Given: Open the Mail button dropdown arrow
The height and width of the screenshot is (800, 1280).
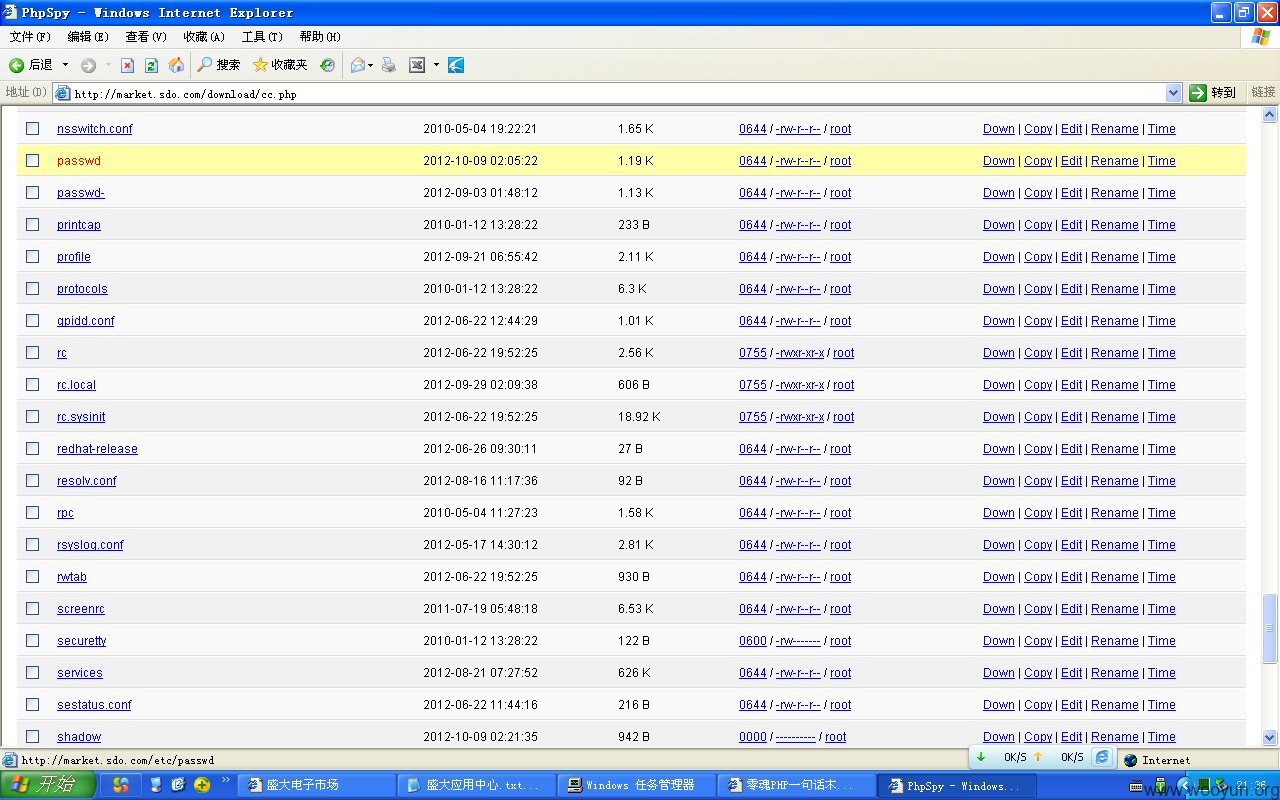Looking at the screenshot, I should click(370, 65).
